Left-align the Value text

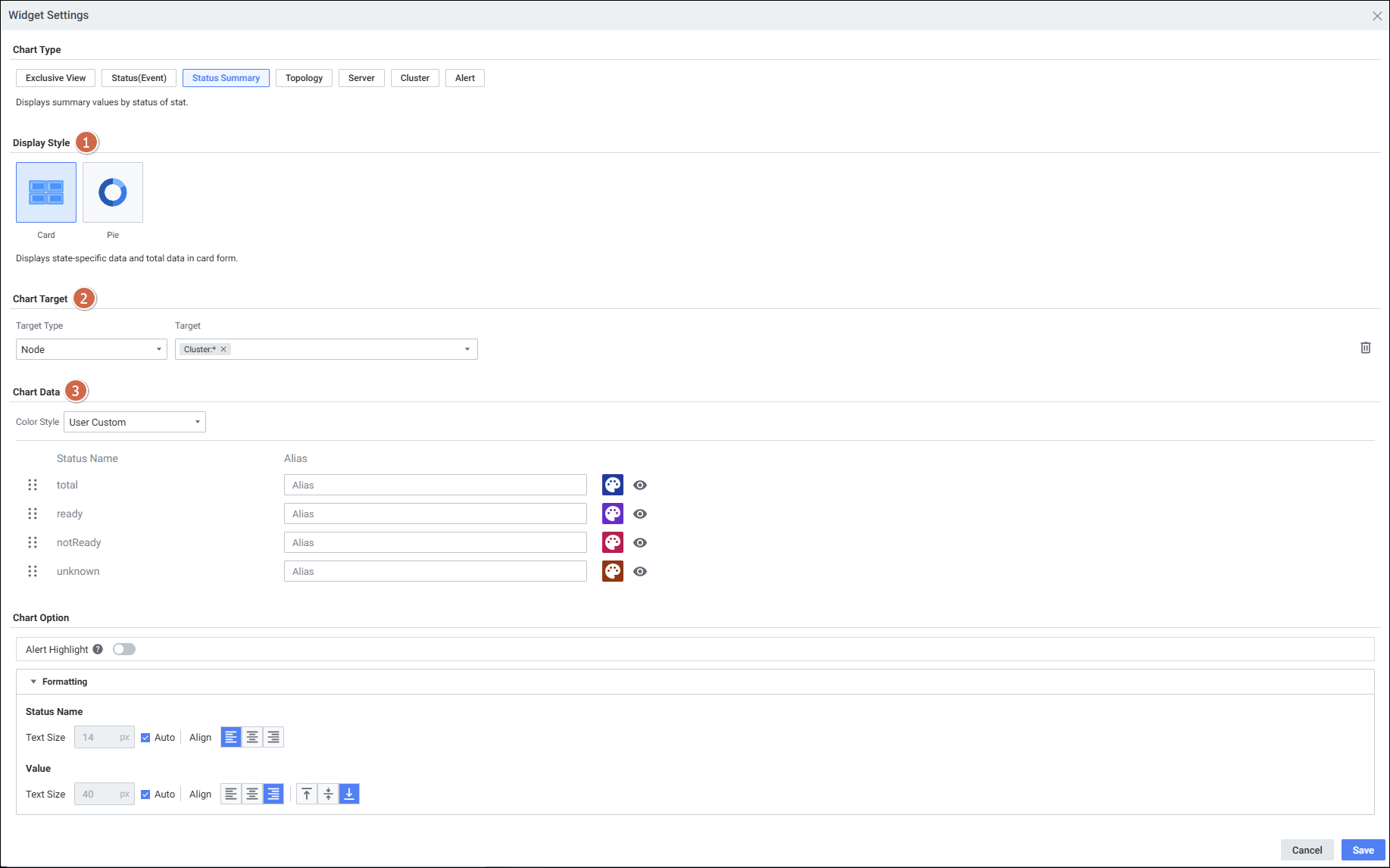231,794
